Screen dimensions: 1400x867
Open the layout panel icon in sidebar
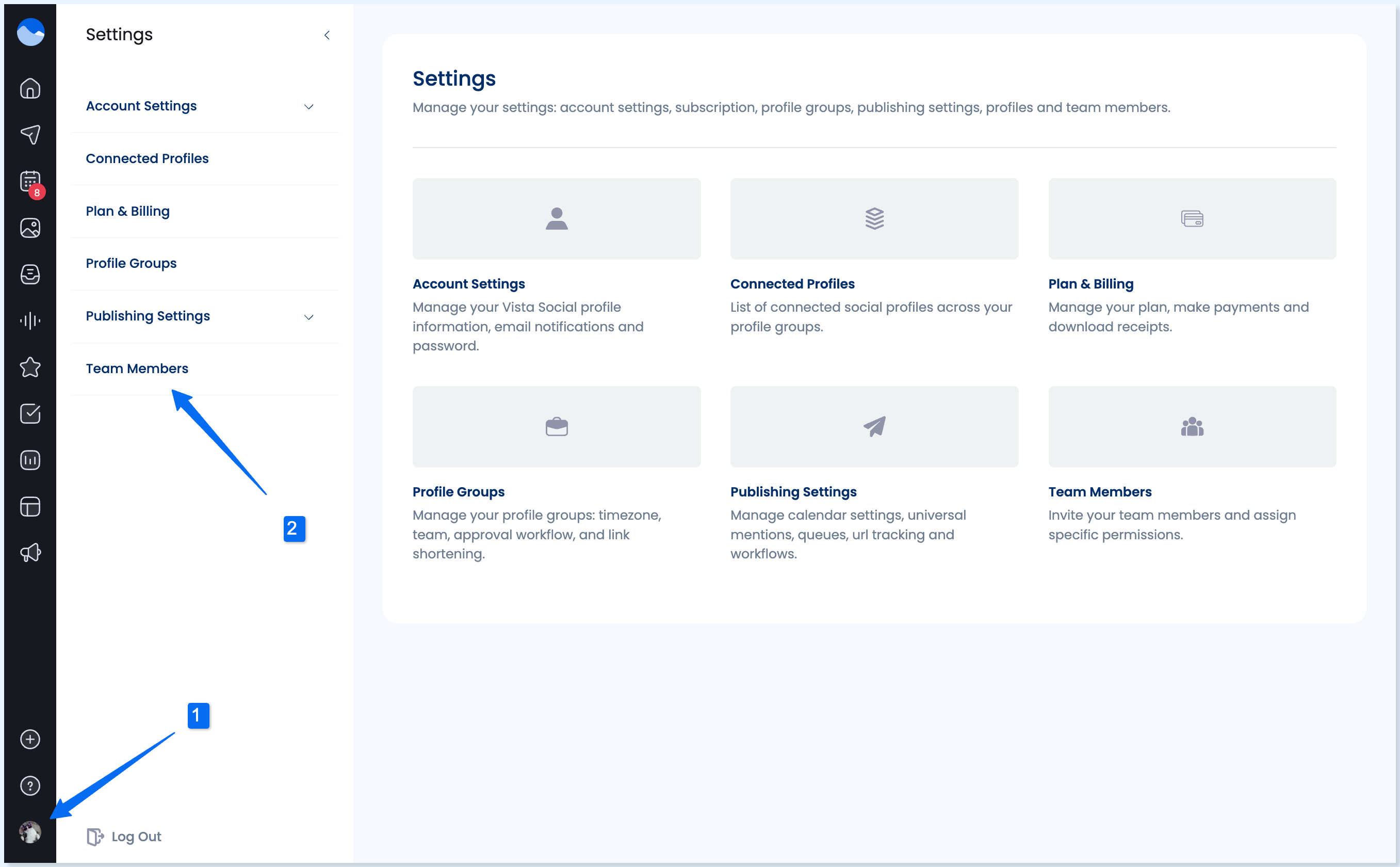click(30, 507)
